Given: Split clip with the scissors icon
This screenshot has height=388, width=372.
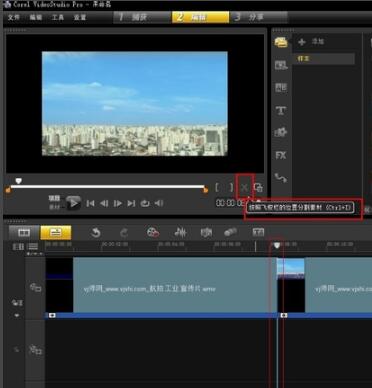Looking at the screenshot, I should 245,188.
